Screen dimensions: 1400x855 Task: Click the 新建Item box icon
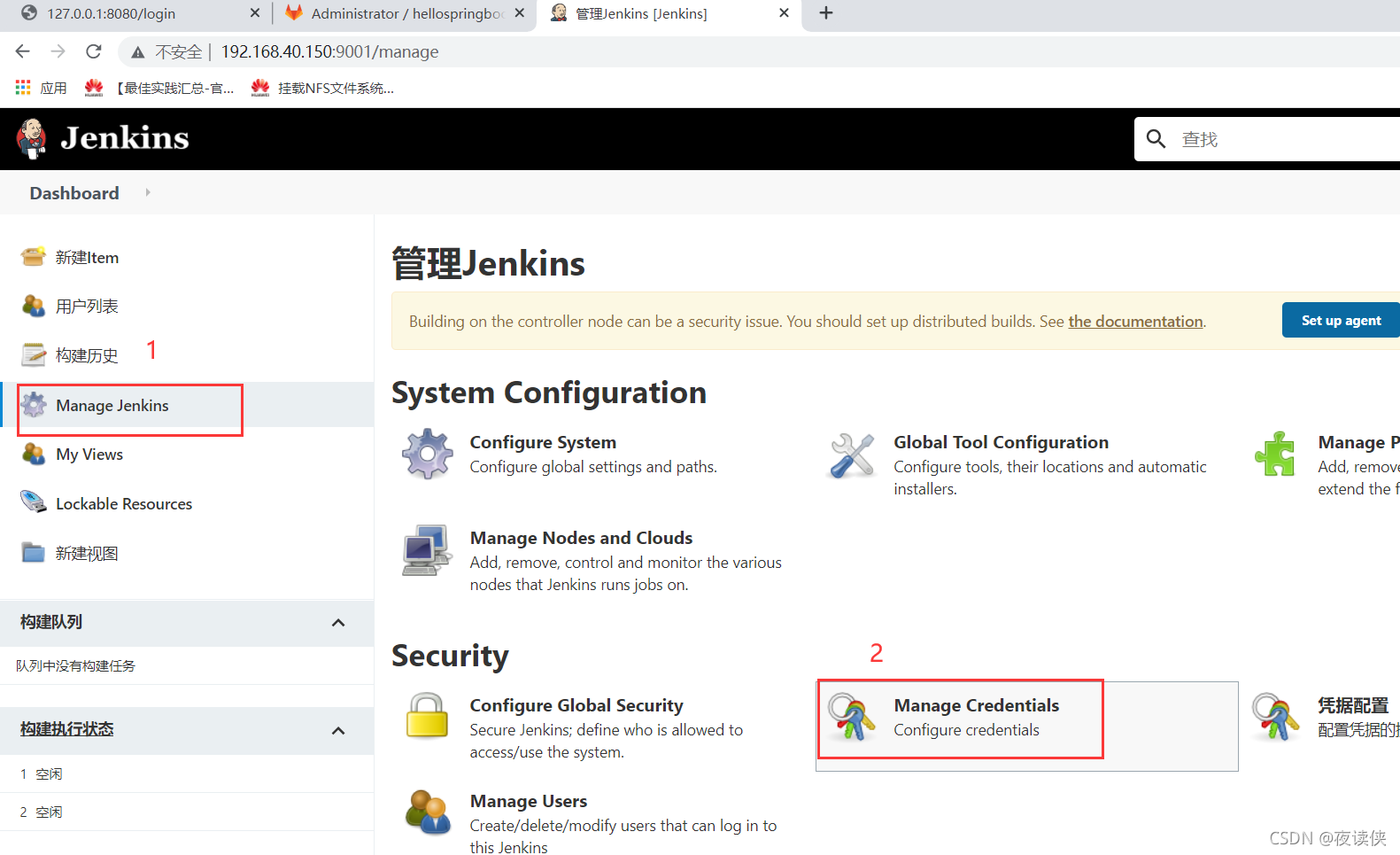click(x=34, y=257)
